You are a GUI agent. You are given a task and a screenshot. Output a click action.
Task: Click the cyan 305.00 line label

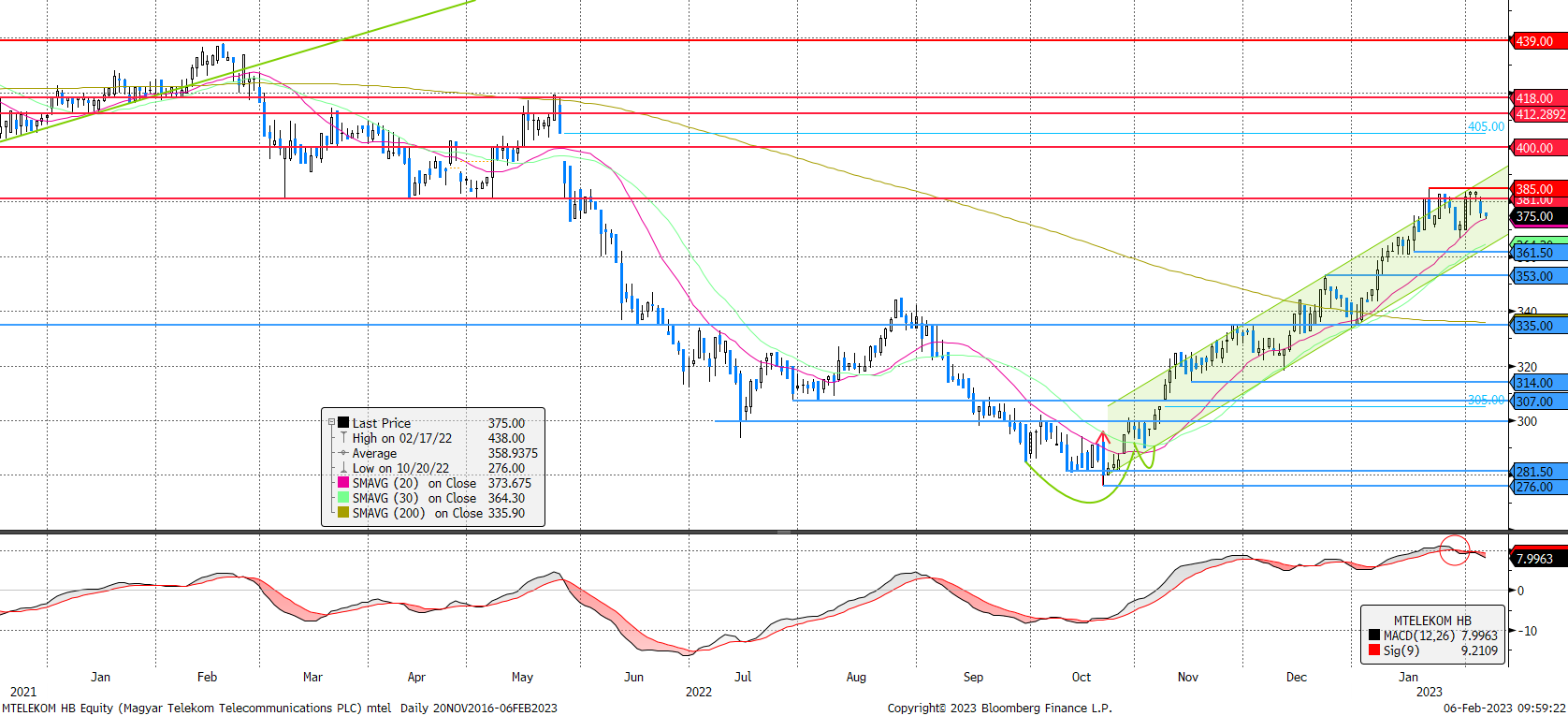coord(1486,400)
